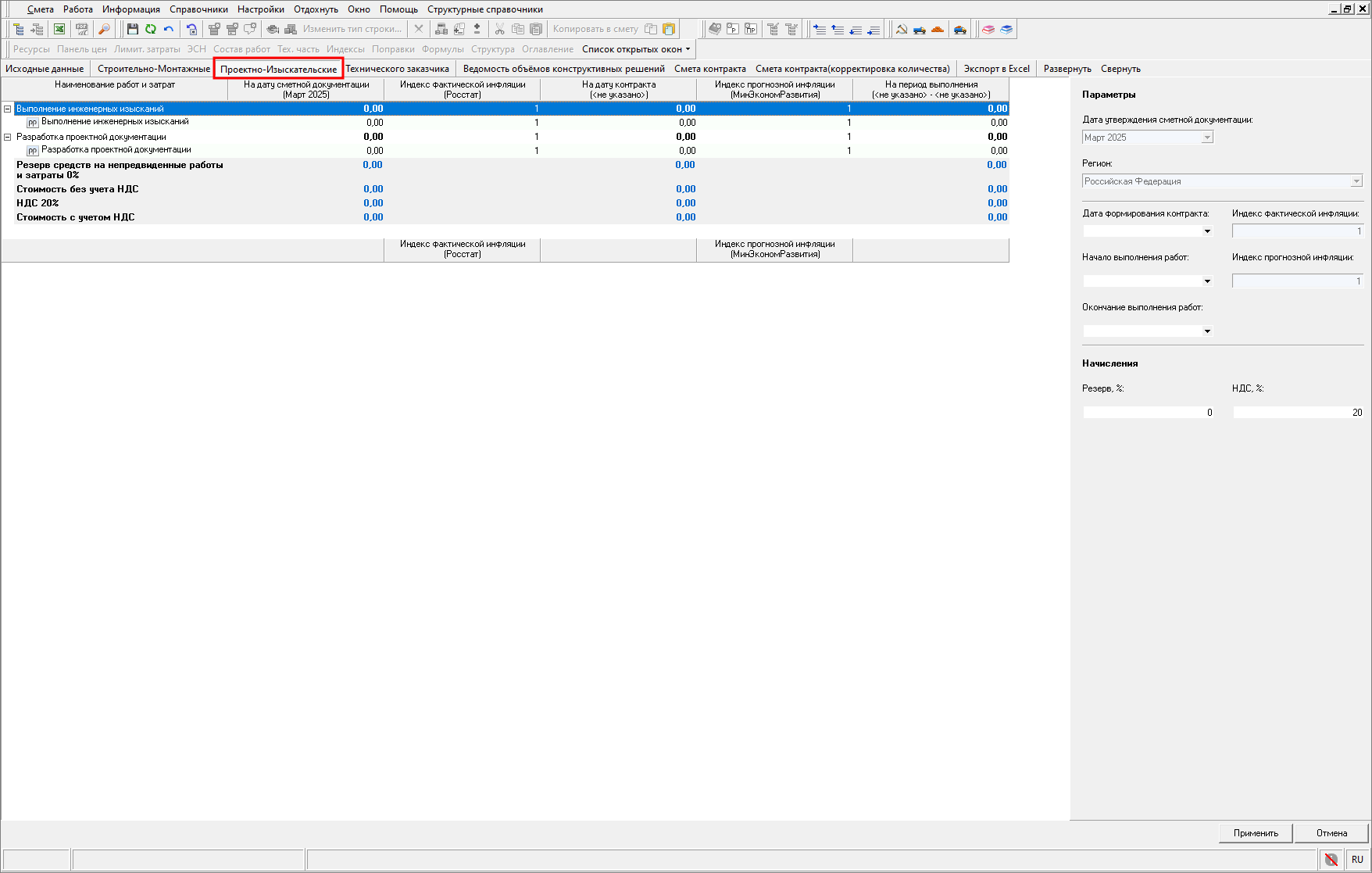
Task: Save using the floppy disk icon
Action: [x=133, y=29]
